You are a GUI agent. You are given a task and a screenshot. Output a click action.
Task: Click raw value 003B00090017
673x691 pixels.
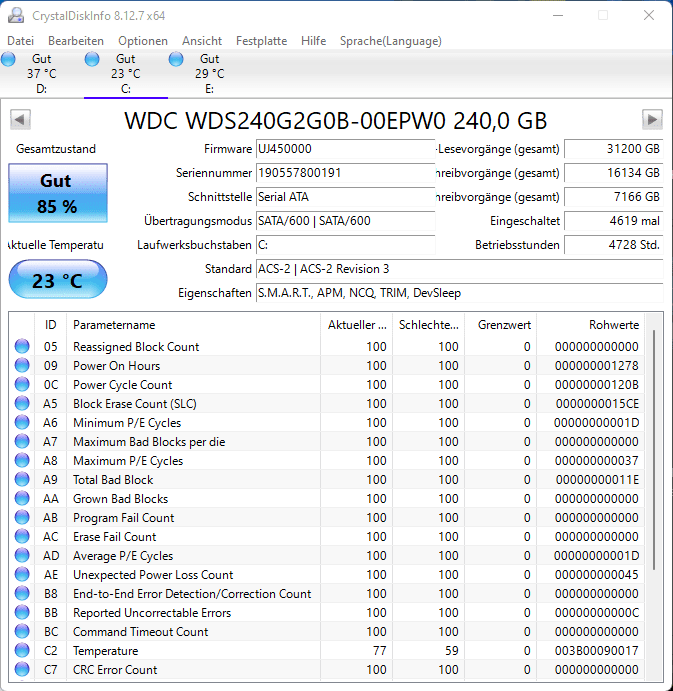click(596, 651)
